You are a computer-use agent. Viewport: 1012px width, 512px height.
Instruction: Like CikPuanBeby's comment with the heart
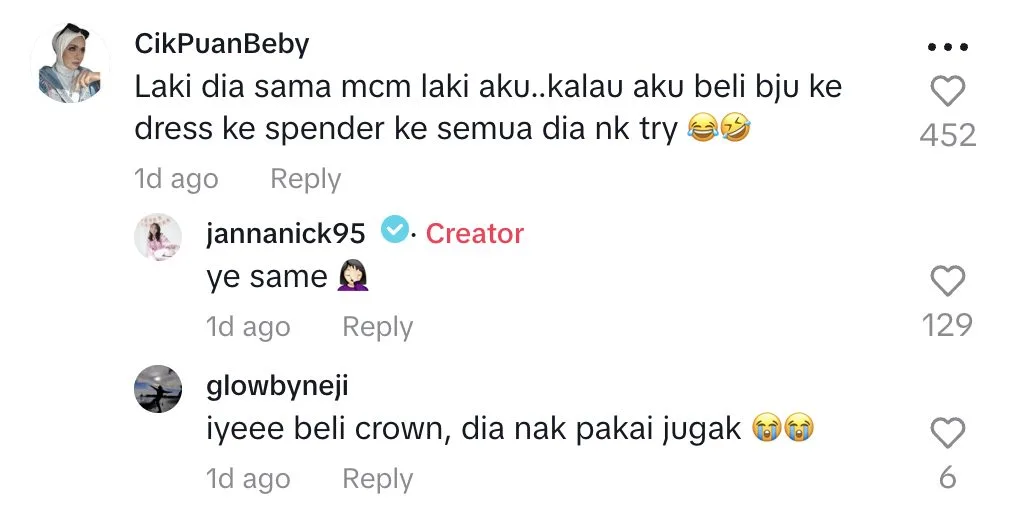(x=947, y=93)
